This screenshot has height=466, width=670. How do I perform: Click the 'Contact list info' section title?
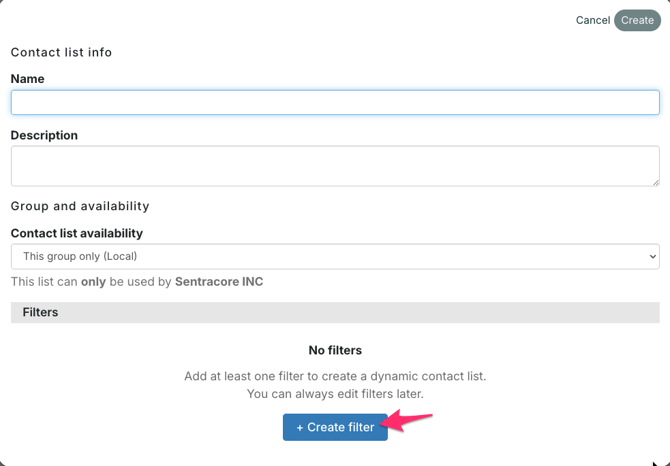(61, 52)
